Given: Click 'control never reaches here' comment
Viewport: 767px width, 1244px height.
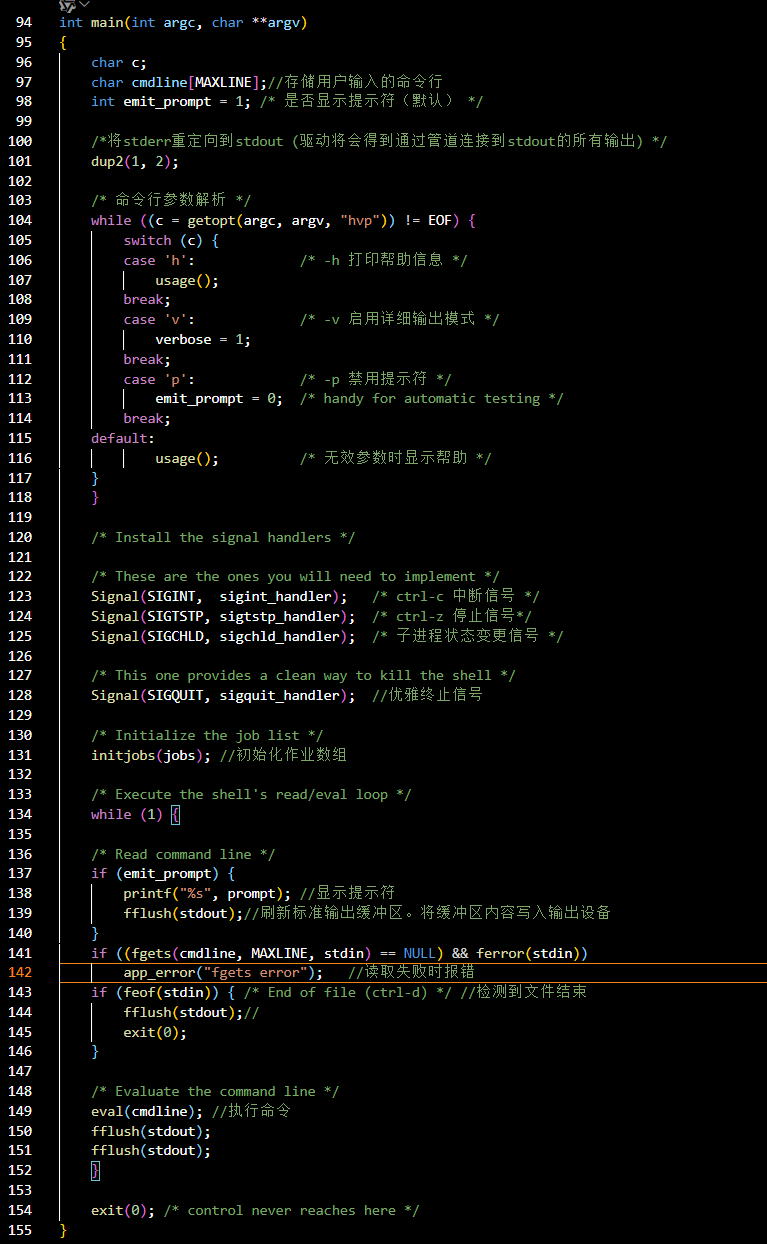Looking at the screenshot, I should (291, 1210).
